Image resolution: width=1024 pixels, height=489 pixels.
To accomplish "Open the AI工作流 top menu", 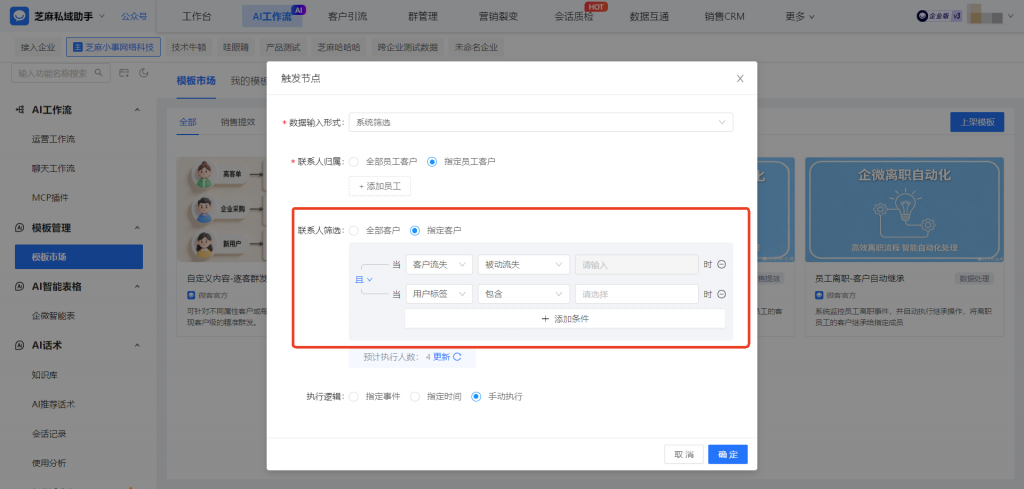I will (x=272, y=17).
